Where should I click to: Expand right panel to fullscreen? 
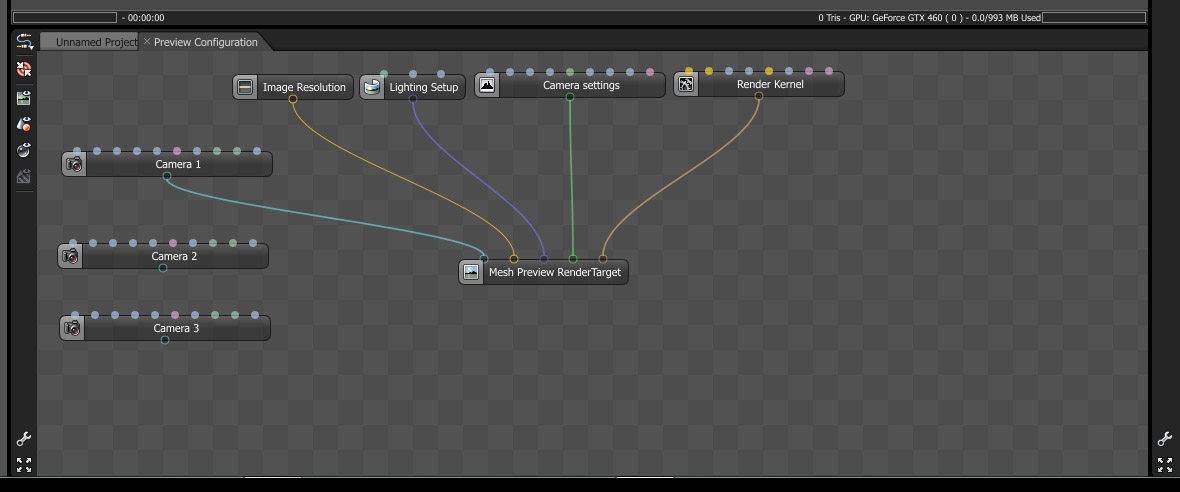pos(1165,465)
